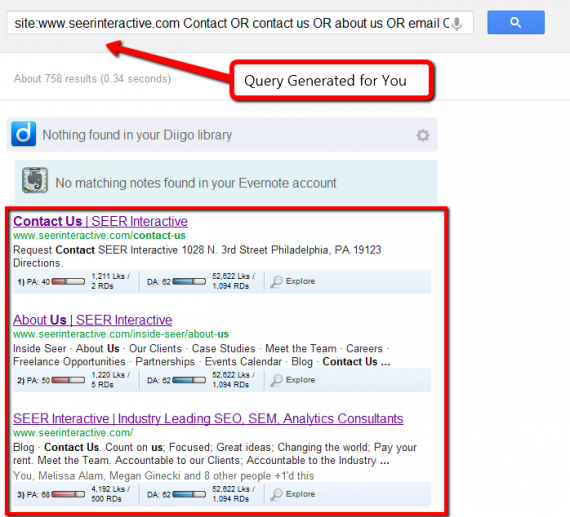The height and width of the screenshot is (517, 570).
Task: Click the PA 68 red bar in result 3
Action: click(68, 494)
